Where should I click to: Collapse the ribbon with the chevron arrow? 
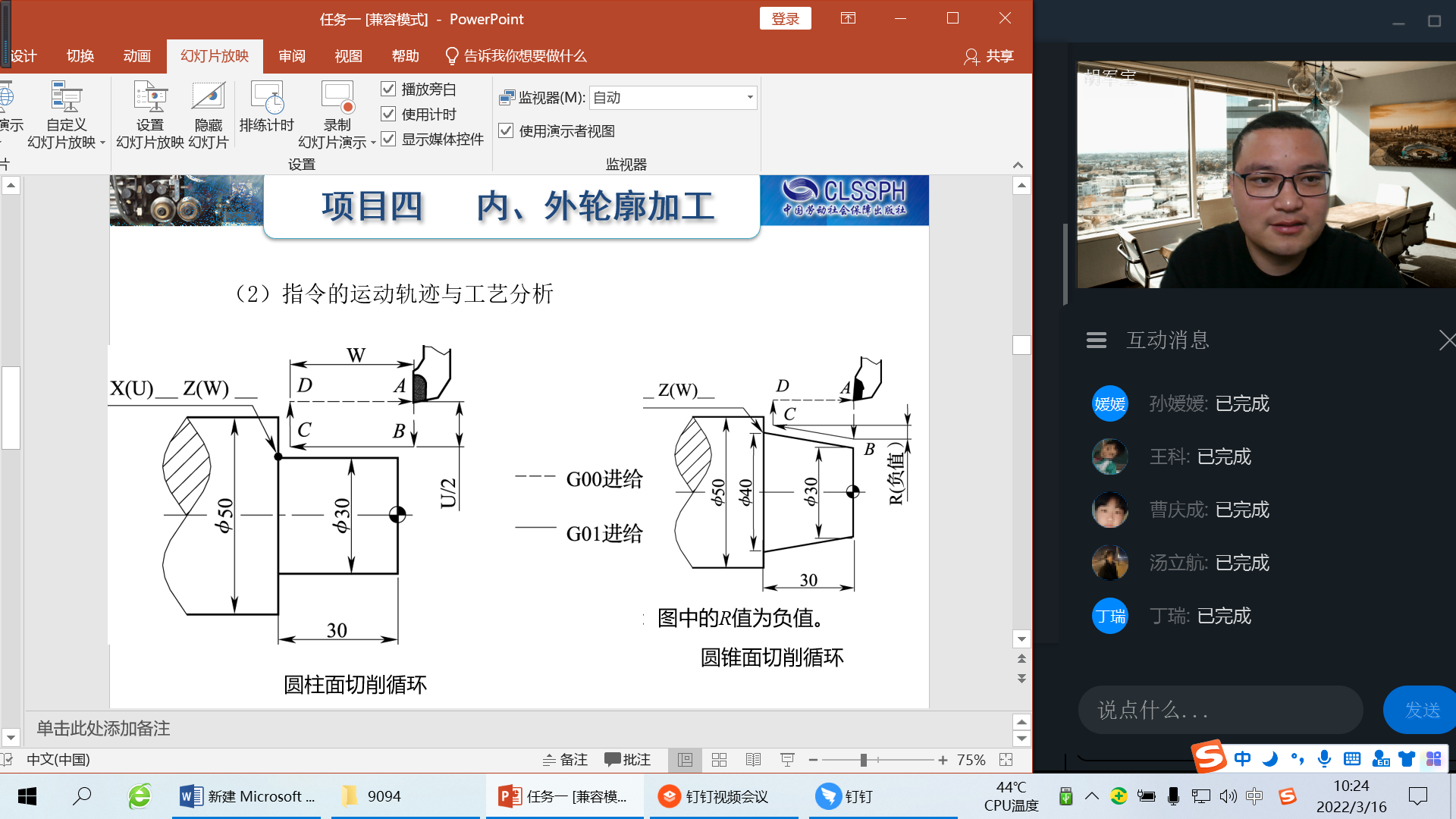[1018, 165]
